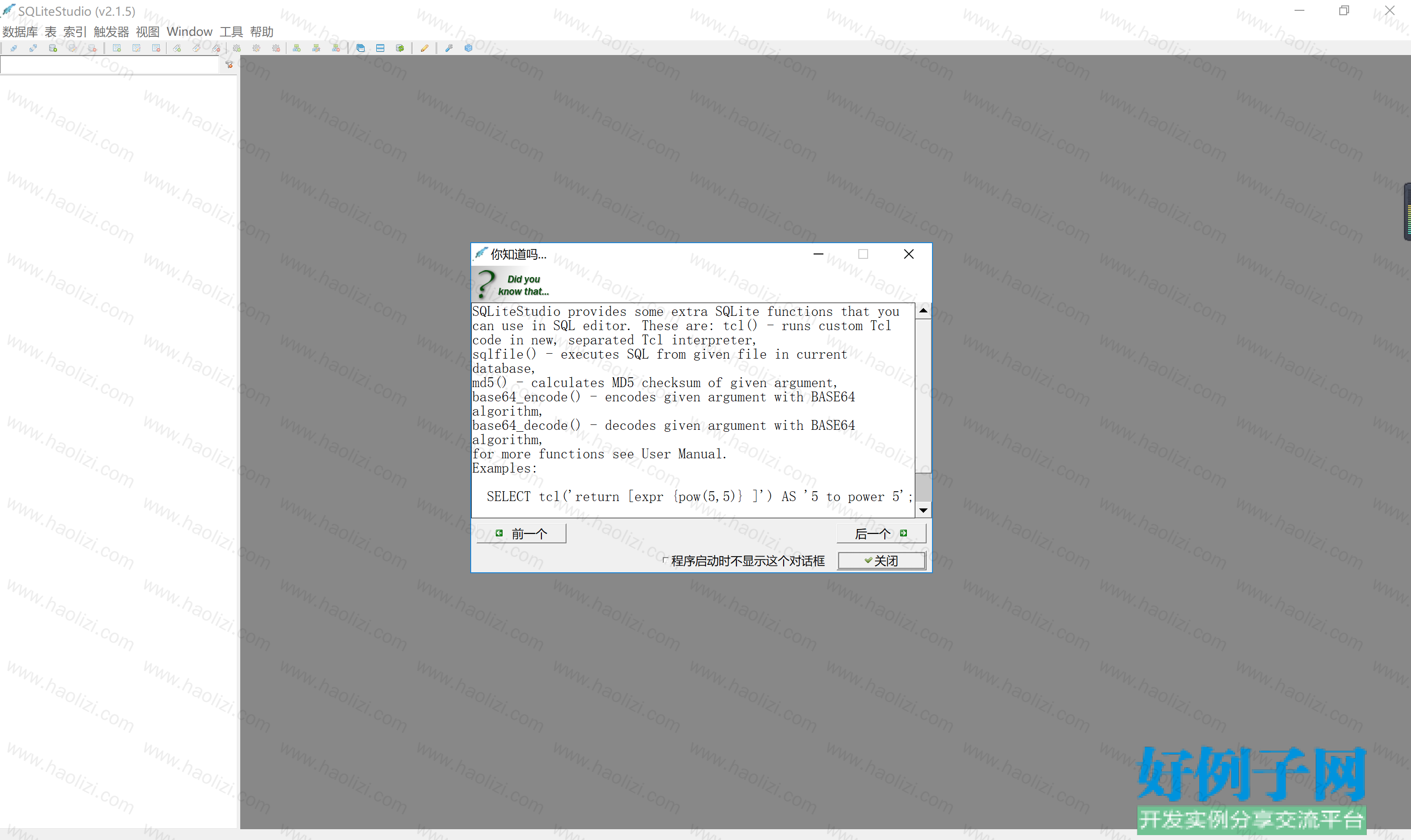
Task: Click the new table icon
Action: tap(117, 48)
